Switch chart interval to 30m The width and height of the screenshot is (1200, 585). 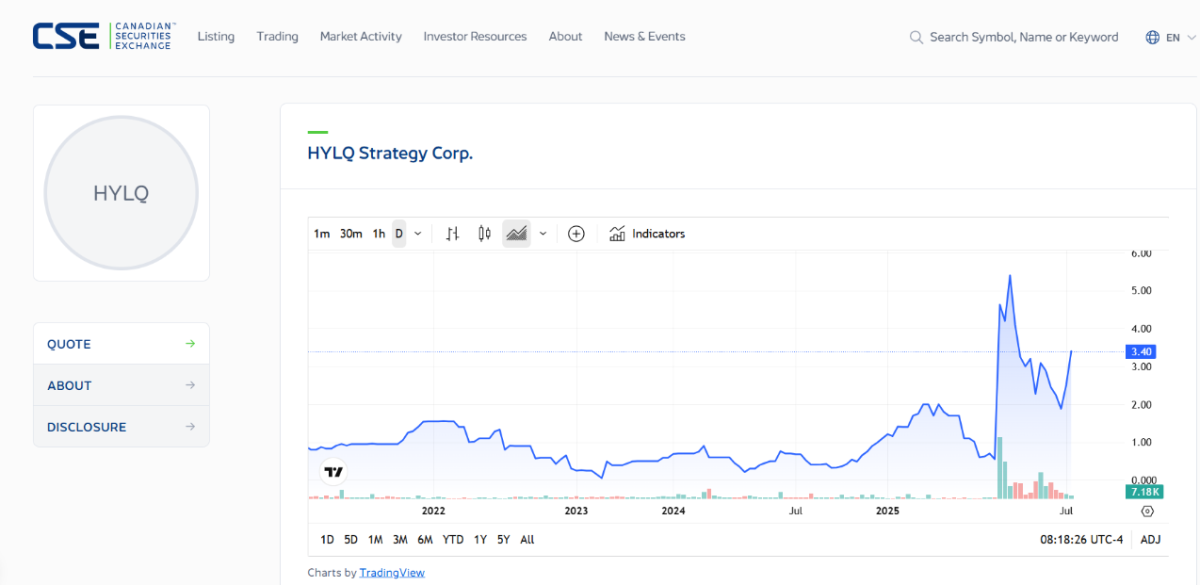tap(351, 234)
